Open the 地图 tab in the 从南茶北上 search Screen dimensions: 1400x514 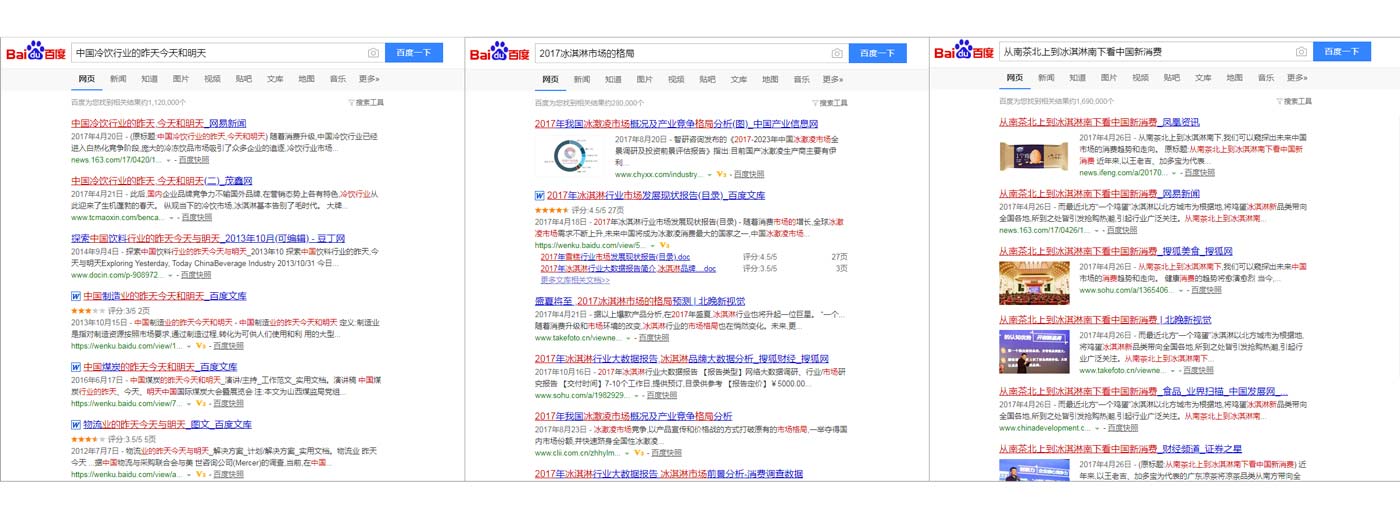tap(1234, 78)
